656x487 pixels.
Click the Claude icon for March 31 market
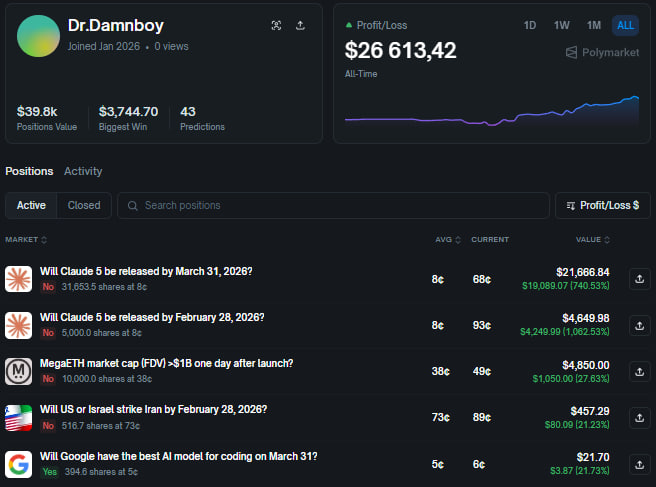pyautogui.click(x=18, y=279)
